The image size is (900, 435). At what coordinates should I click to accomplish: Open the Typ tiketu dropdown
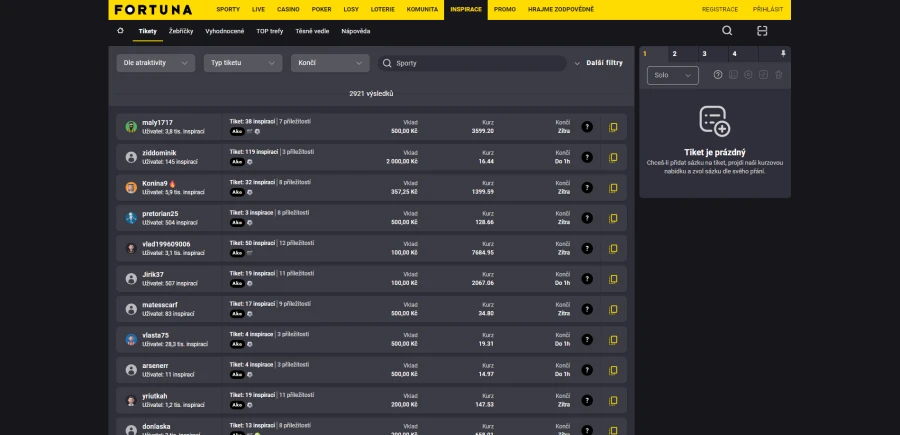coord(243,63)
